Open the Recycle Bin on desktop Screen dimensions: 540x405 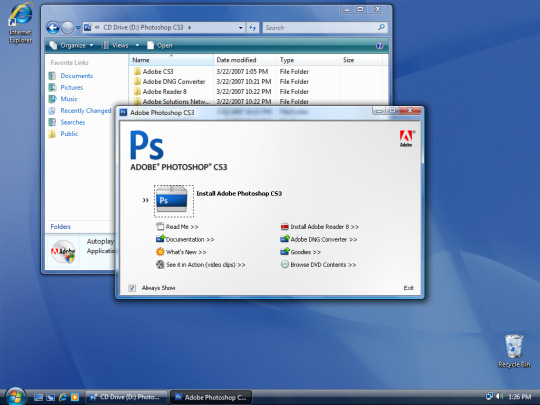click(514, 351)
